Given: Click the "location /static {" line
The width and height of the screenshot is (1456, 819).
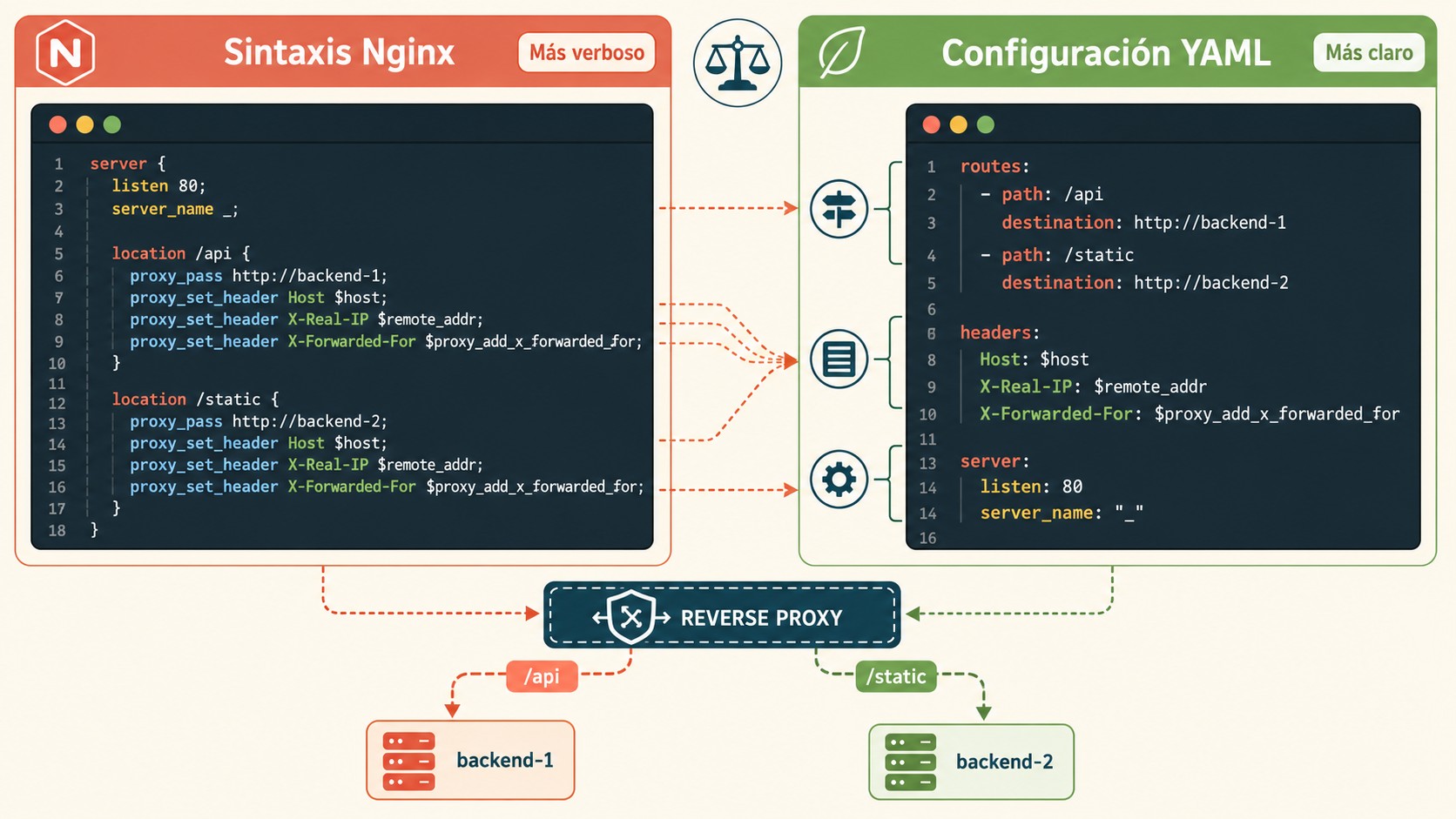Looking at the screenshot, I should (195, 399).
